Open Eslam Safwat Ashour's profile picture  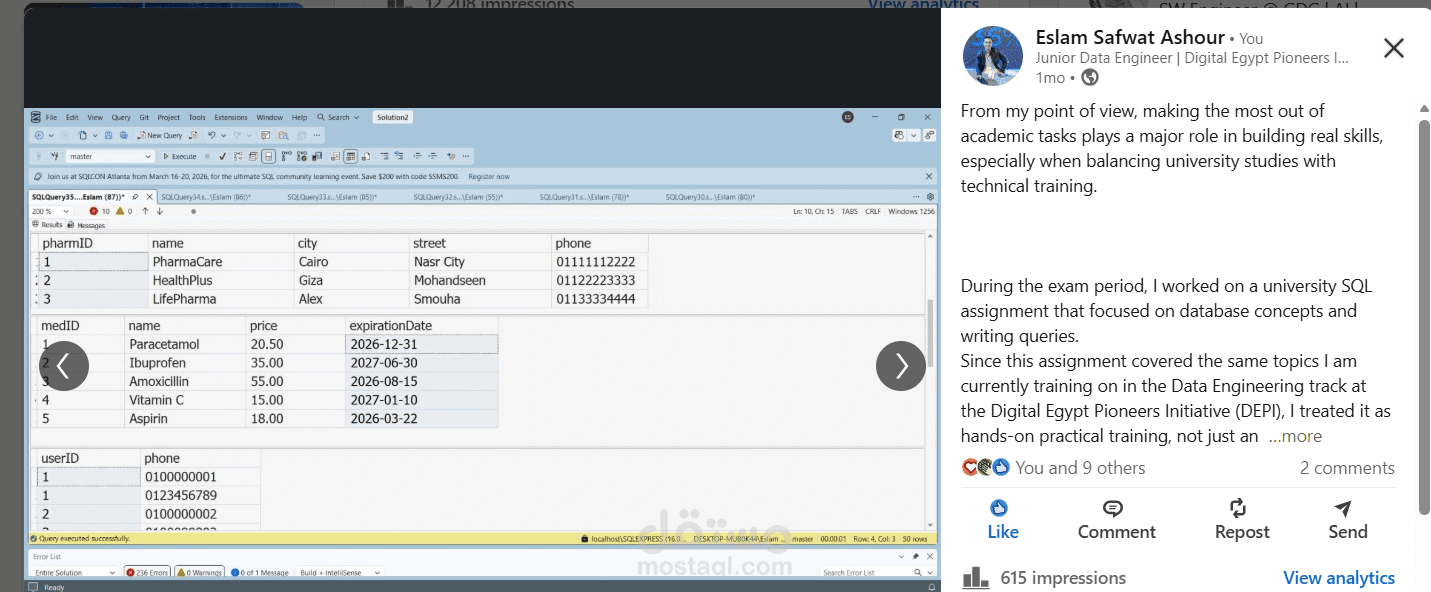coord(992,56)
